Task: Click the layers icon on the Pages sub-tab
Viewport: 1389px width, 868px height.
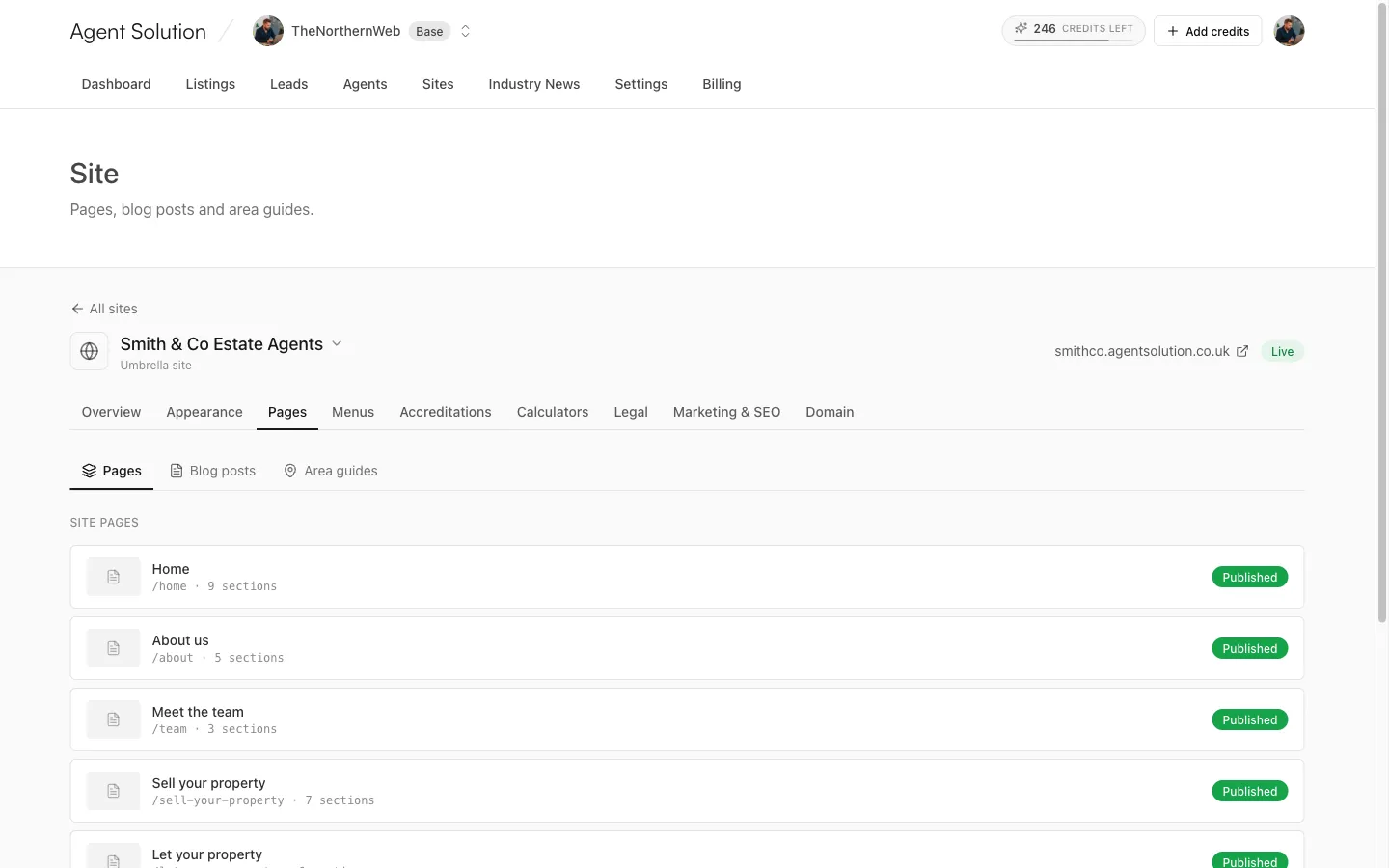Action: pos(89,471)
